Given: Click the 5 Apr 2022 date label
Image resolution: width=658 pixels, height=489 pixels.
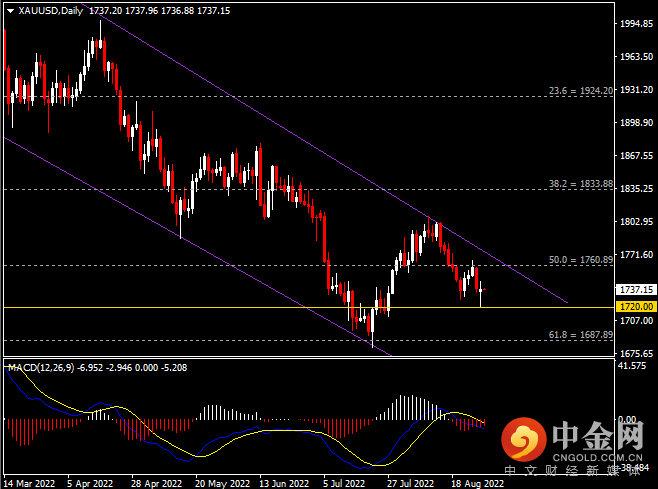Looking at the screenshot, I should [90, 484].
